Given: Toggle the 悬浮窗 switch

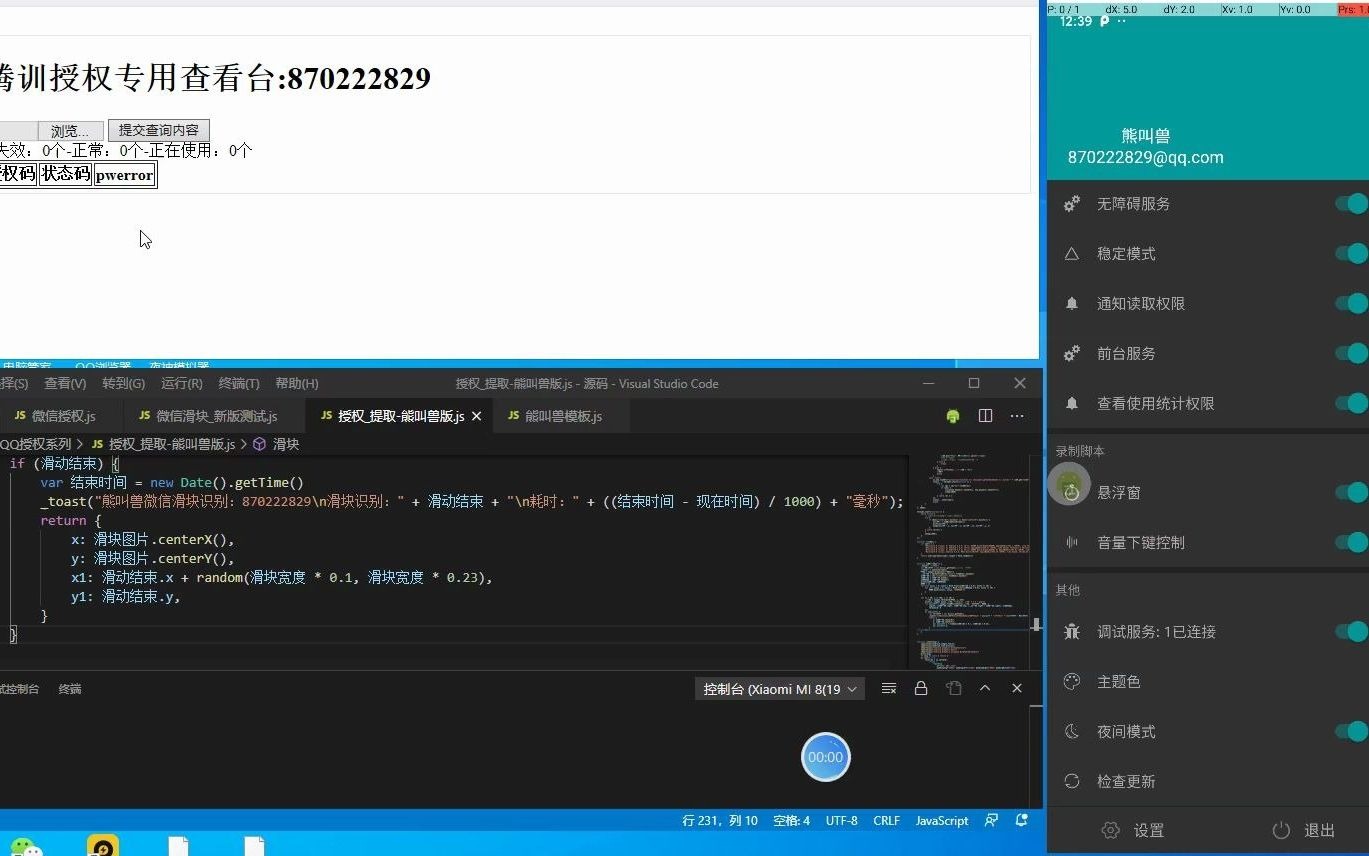Looking at the screenshot, I should point(1351,493).
